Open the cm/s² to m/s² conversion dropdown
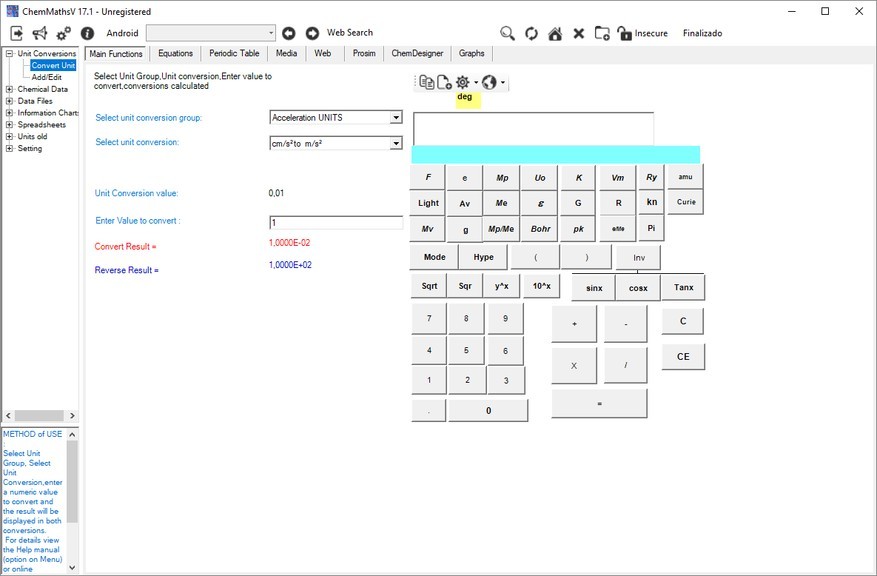This screenshot has width=877, height=576. pos(396,143)
